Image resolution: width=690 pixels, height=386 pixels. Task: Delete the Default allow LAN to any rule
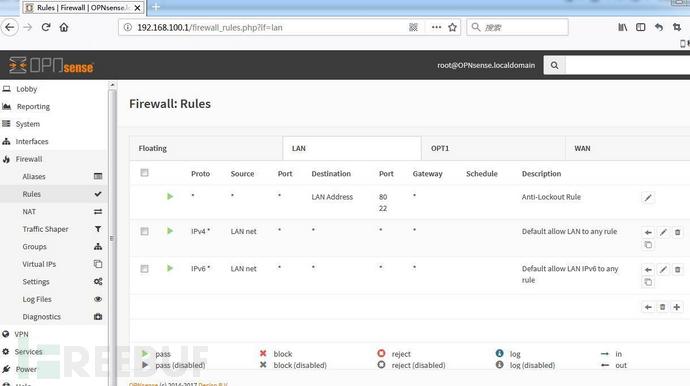678,232
